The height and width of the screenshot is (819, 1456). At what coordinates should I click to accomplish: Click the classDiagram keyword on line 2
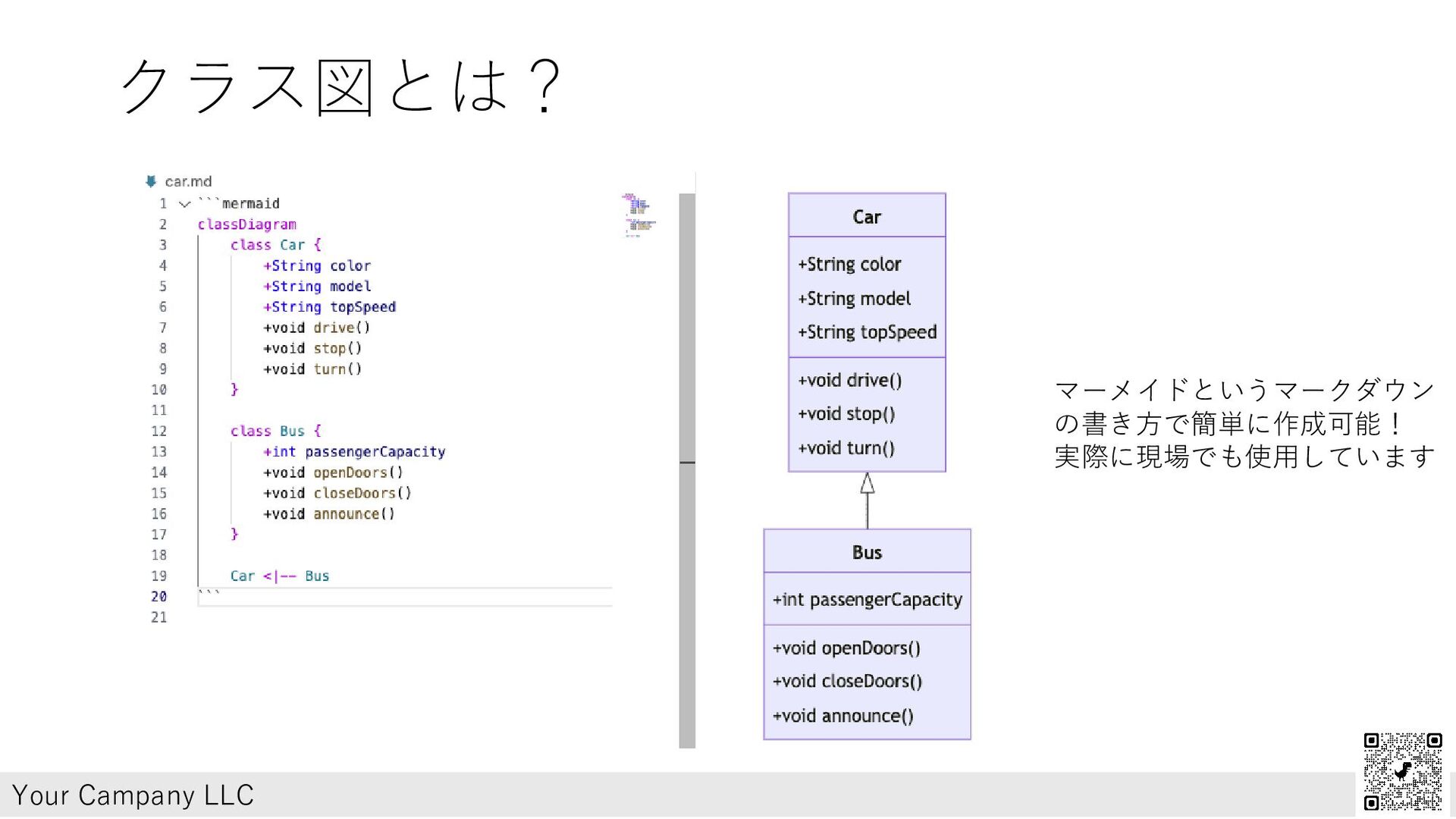(246, 224)
